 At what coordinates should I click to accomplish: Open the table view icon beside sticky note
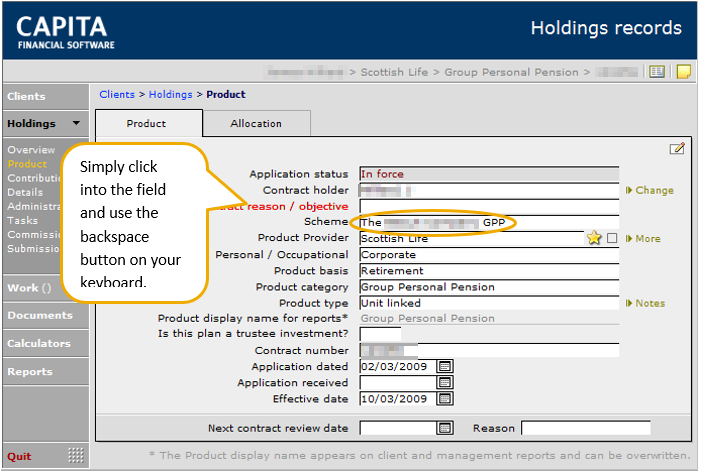coord(657,72)
